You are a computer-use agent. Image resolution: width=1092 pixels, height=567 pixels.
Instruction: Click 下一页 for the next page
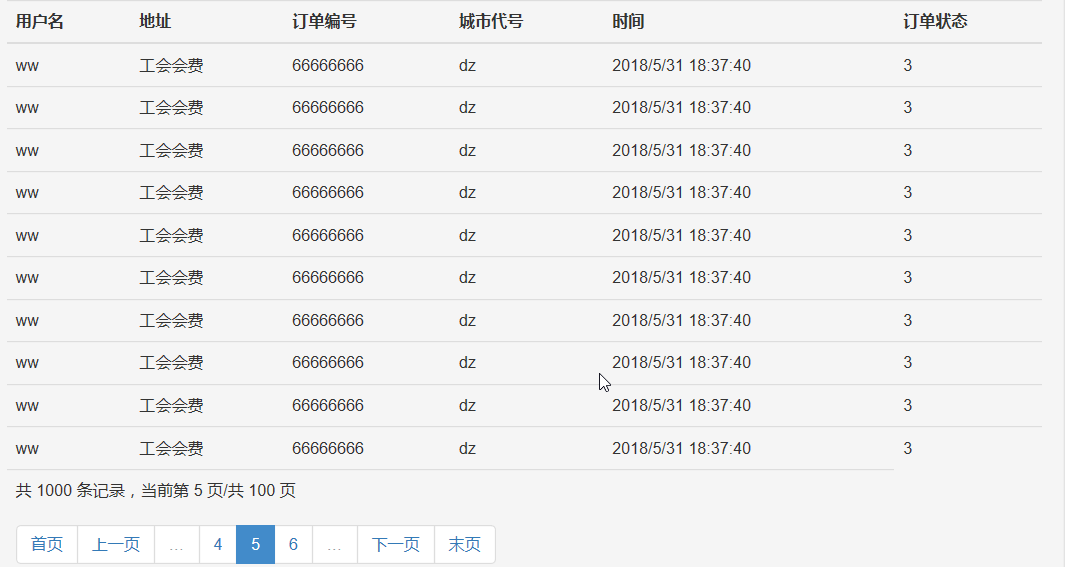[x=396, y=544]
